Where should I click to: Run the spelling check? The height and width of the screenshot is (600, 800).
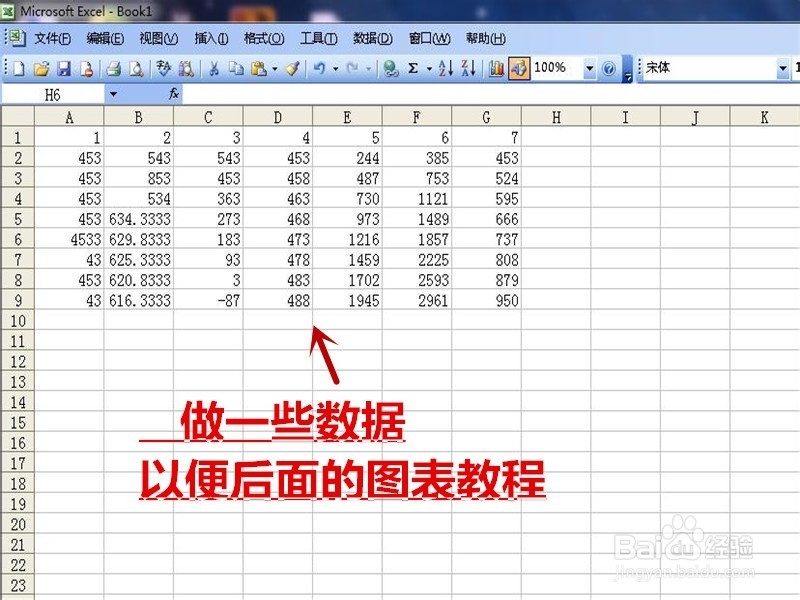click(x=165, y=68)
